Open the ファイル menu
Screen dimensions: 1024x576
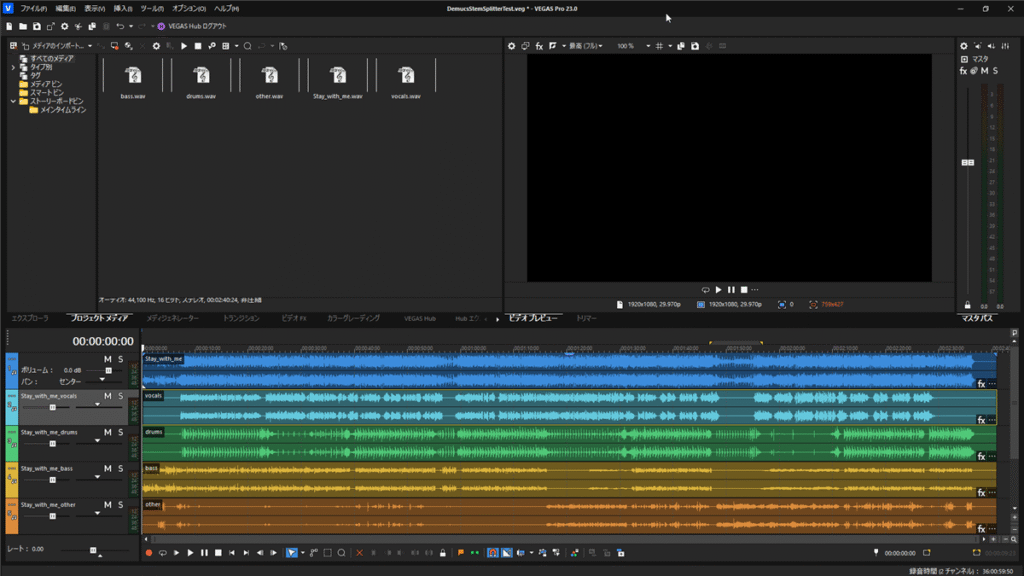click(x=33, y=8)
